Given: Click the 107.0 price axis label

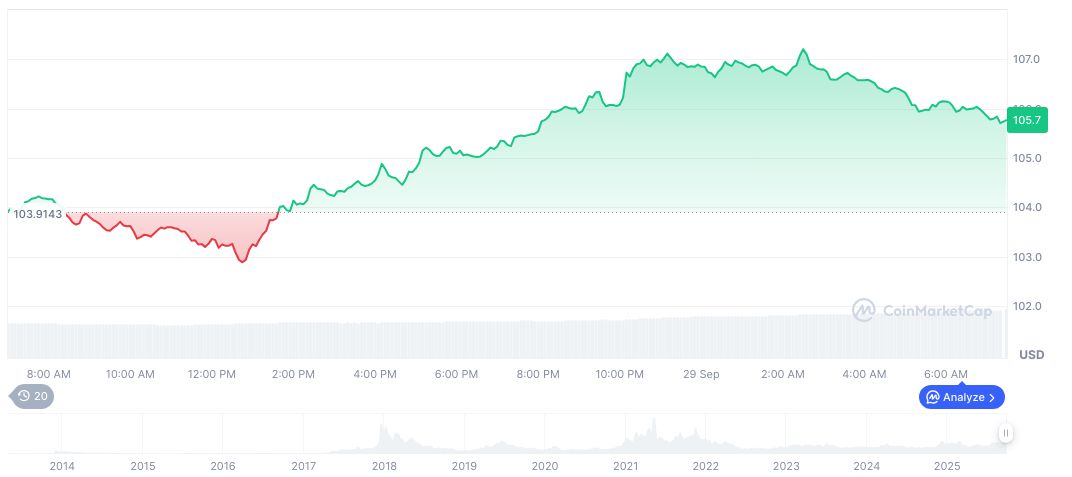Looking at the screenshot, I should [1027, 60].
